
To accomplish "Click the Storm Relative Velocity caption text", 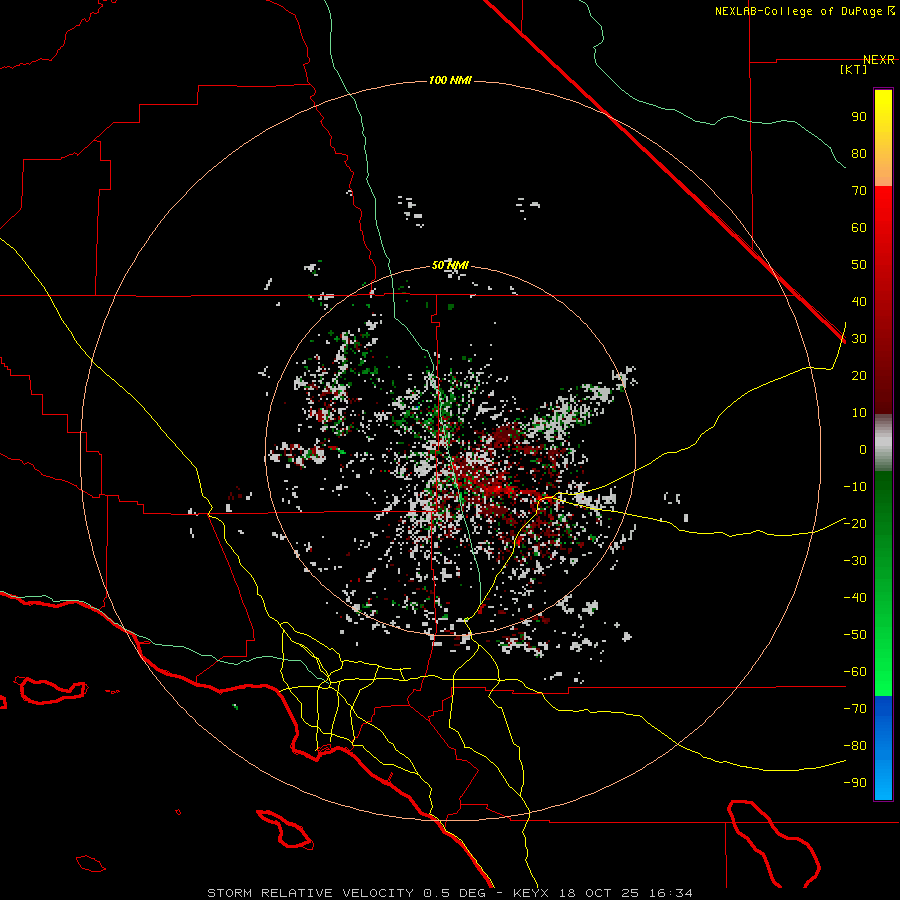I will tap(449, 893).
